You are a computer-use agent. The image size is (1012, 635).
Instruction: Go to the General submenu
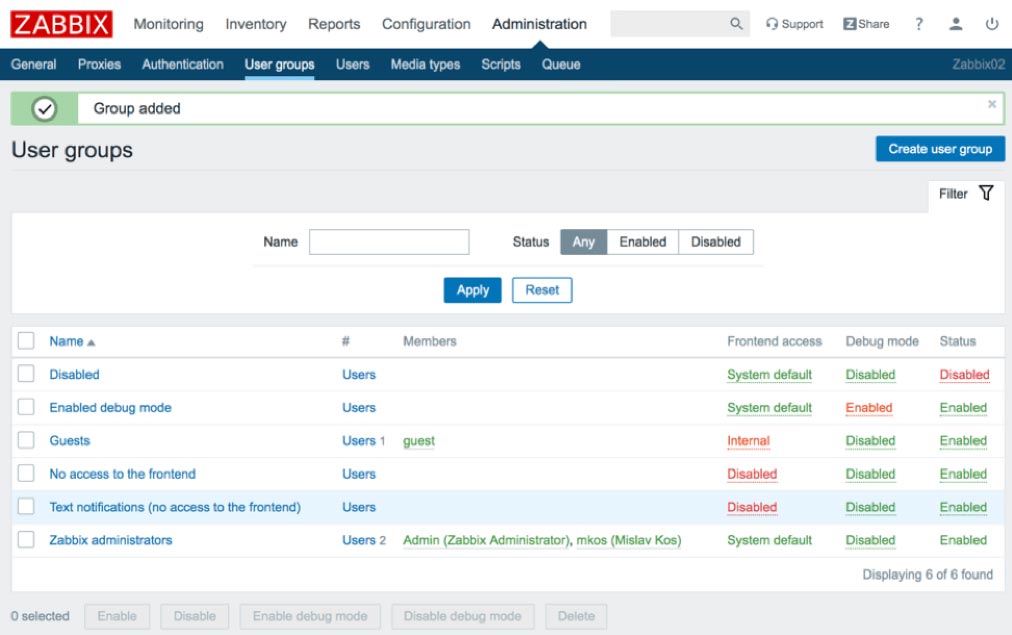tap(34, 65)
